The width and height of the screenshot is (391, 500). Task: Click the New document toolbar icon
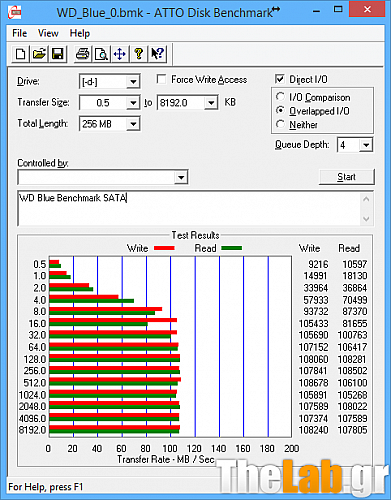(20, 54)
